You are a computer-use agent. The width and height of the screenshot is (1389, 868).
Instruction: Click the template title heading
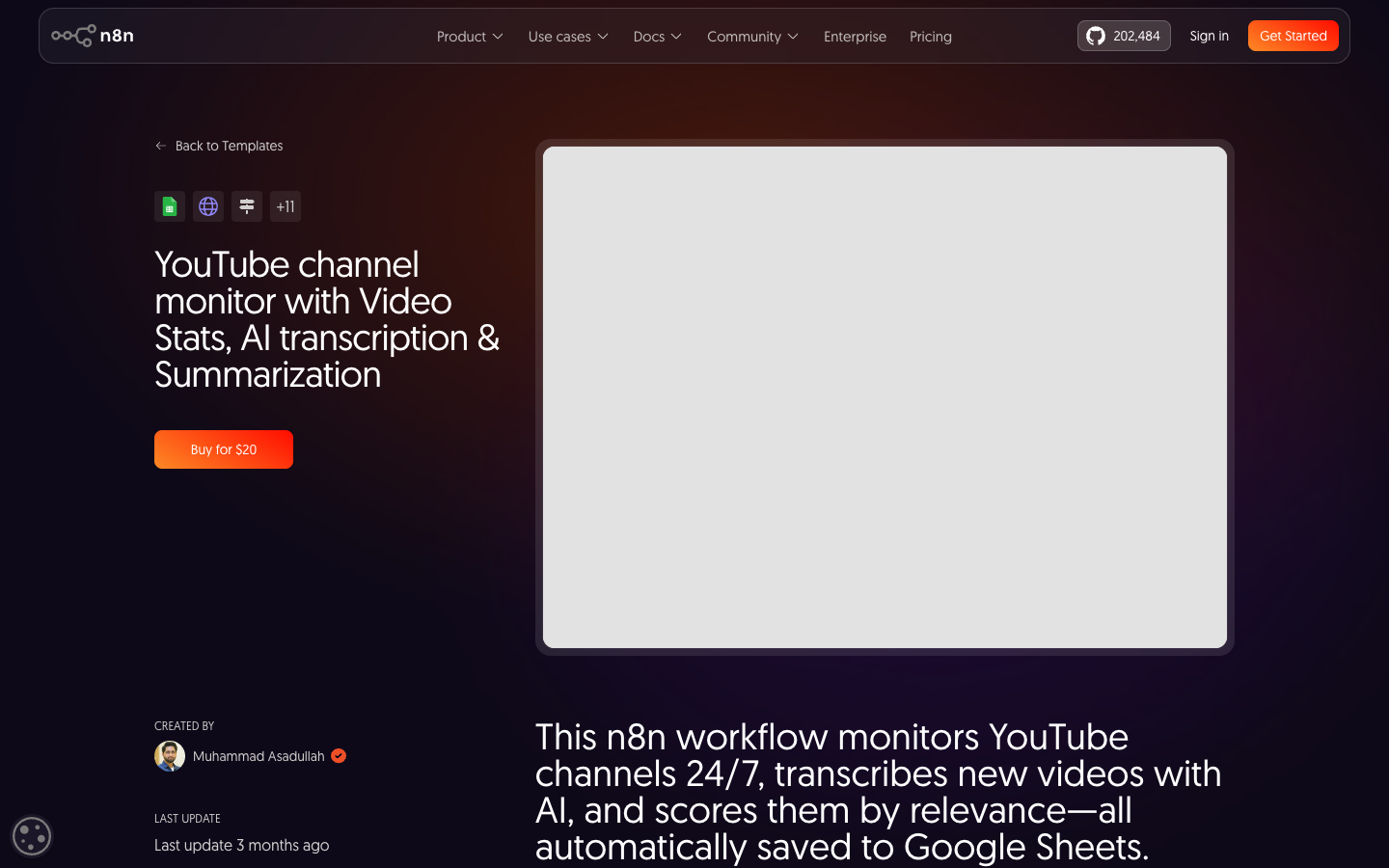pos(327,319)
